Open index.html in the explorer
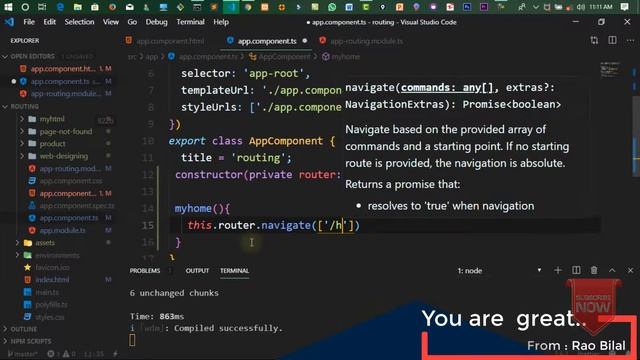 pyautogui.click(x=52, y=280)
